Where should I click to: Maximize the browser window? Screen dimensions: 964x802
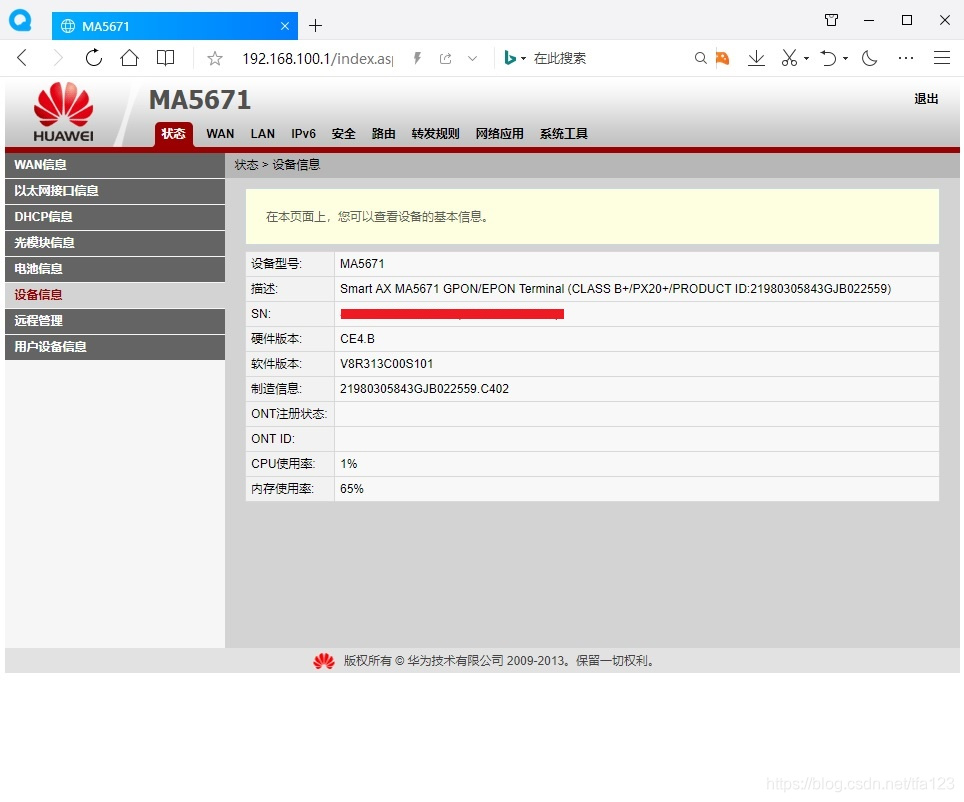click(907, 20)
